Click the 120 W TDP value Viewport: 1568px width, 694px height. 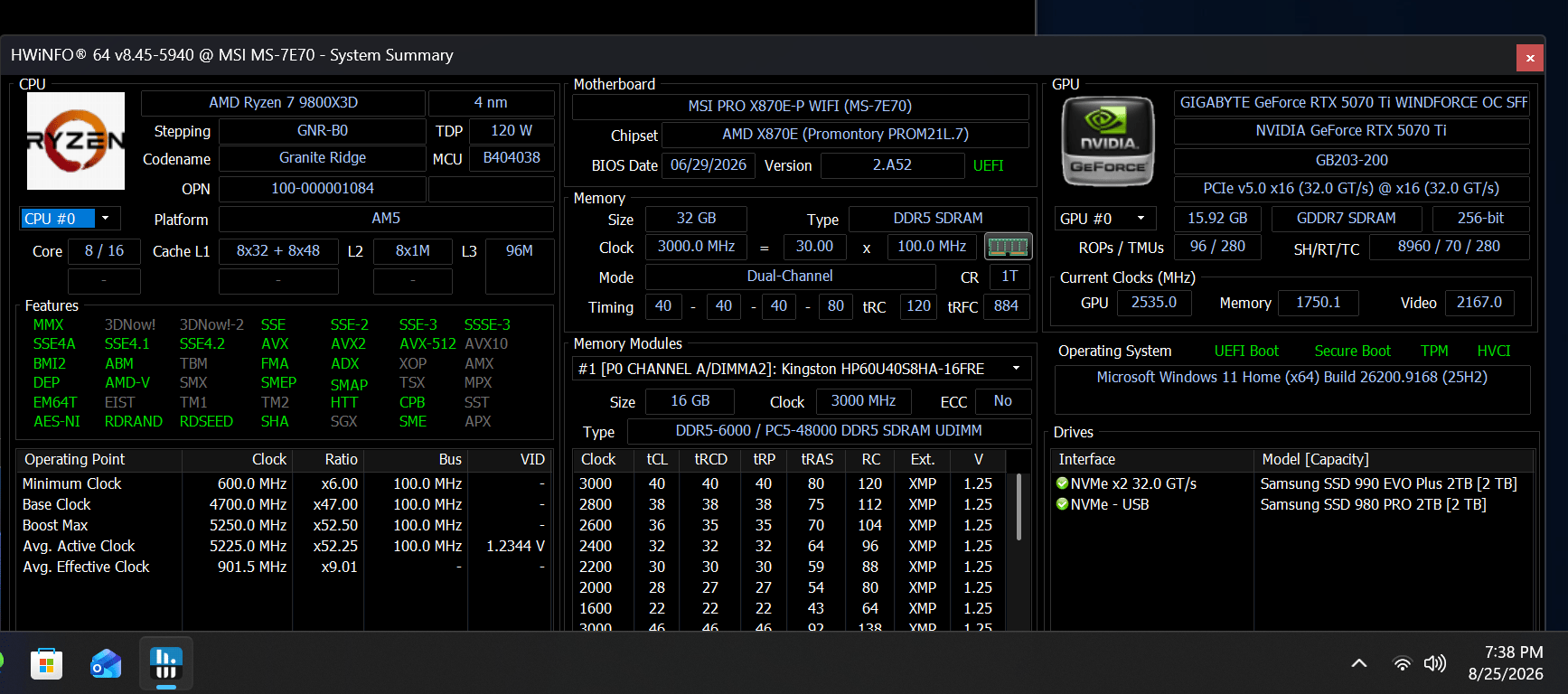click(x=512, y=131)
